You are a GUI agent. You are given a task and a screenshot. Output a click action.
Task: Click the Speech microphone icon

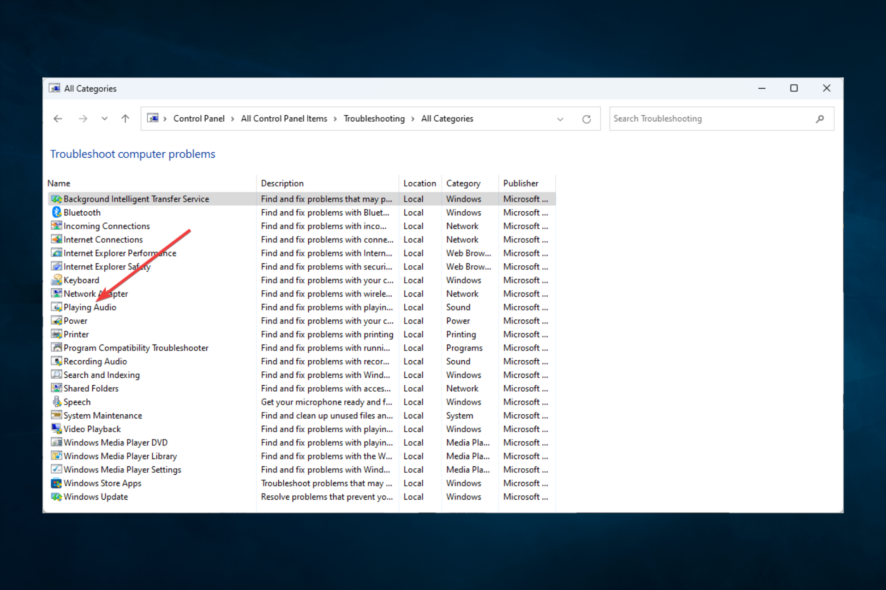[x=57, y=402]
